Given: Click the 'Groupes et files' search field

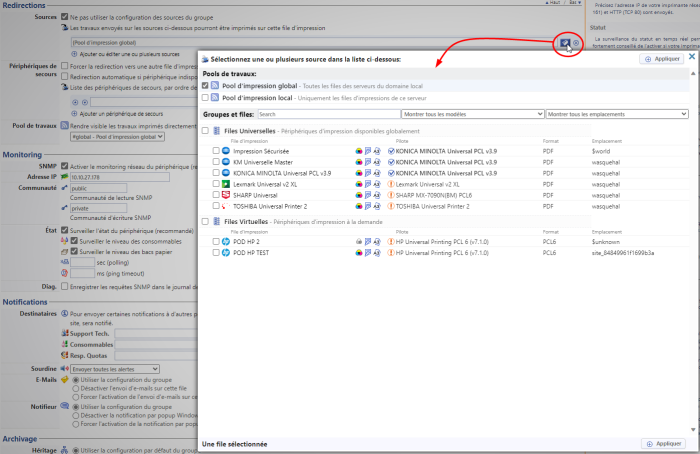Looking at the screenshot, I should click(x=327, y=115).
